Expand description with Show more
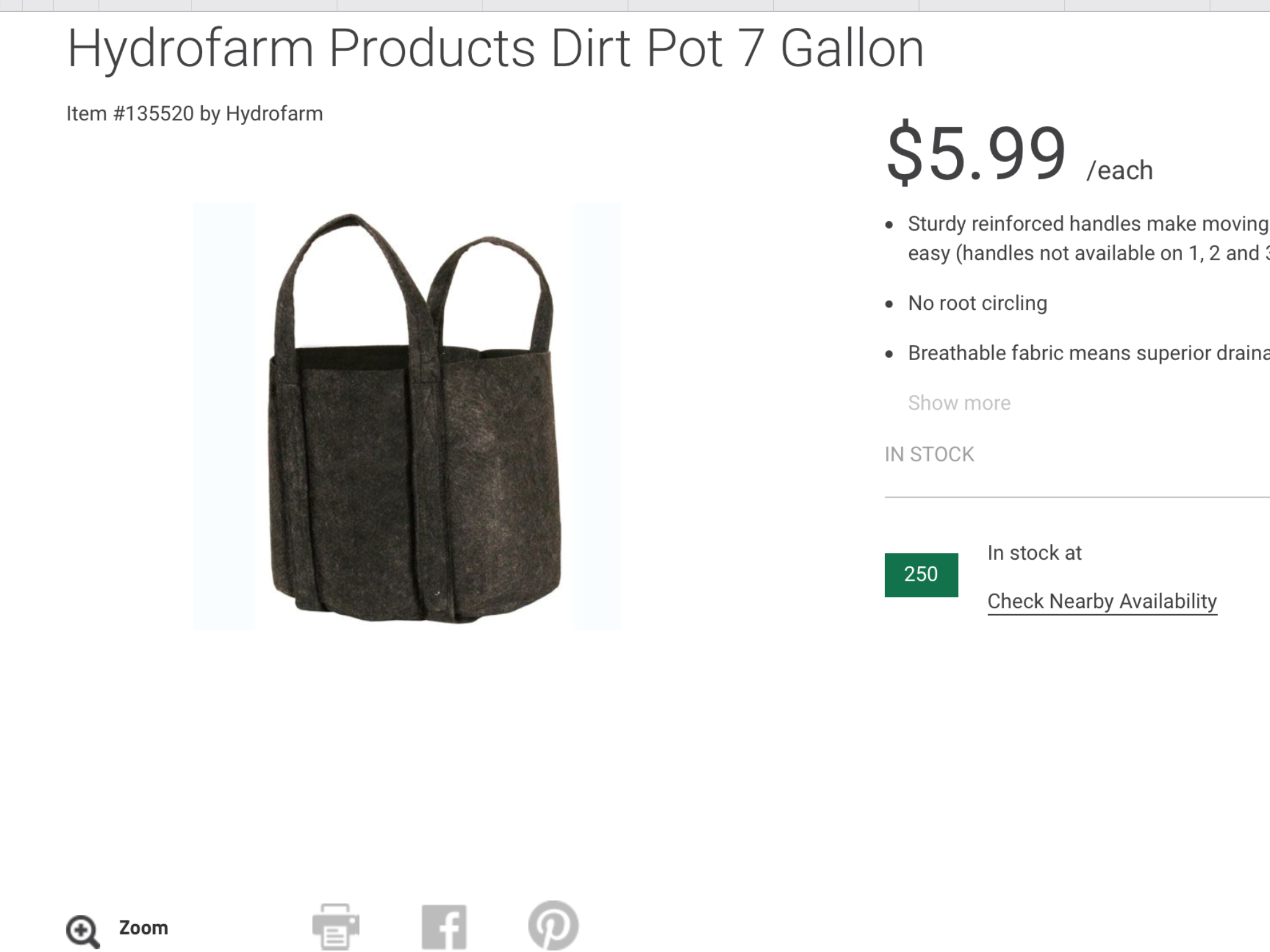Viewport: 1270px width, 952px height. pyautogui.click(x=959, y=403)
